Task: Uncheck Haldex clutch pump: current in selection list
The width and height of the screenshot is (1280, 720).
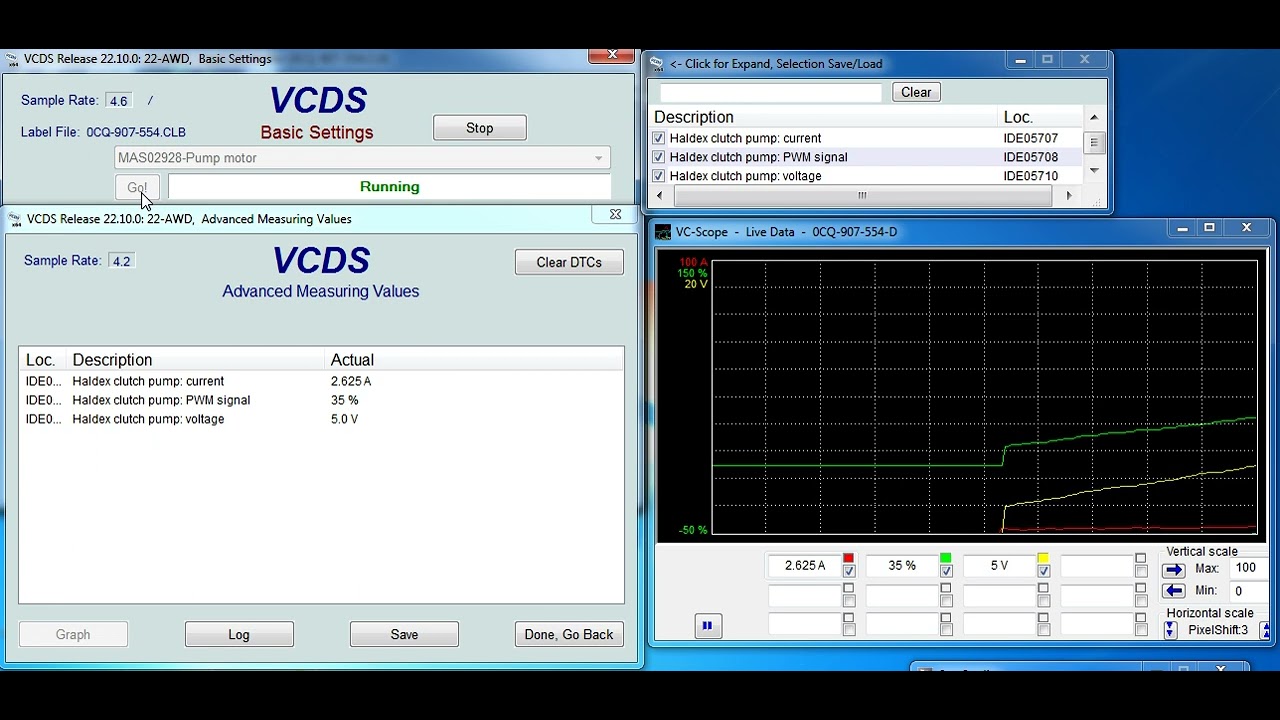Action: [x=658, y=139]
